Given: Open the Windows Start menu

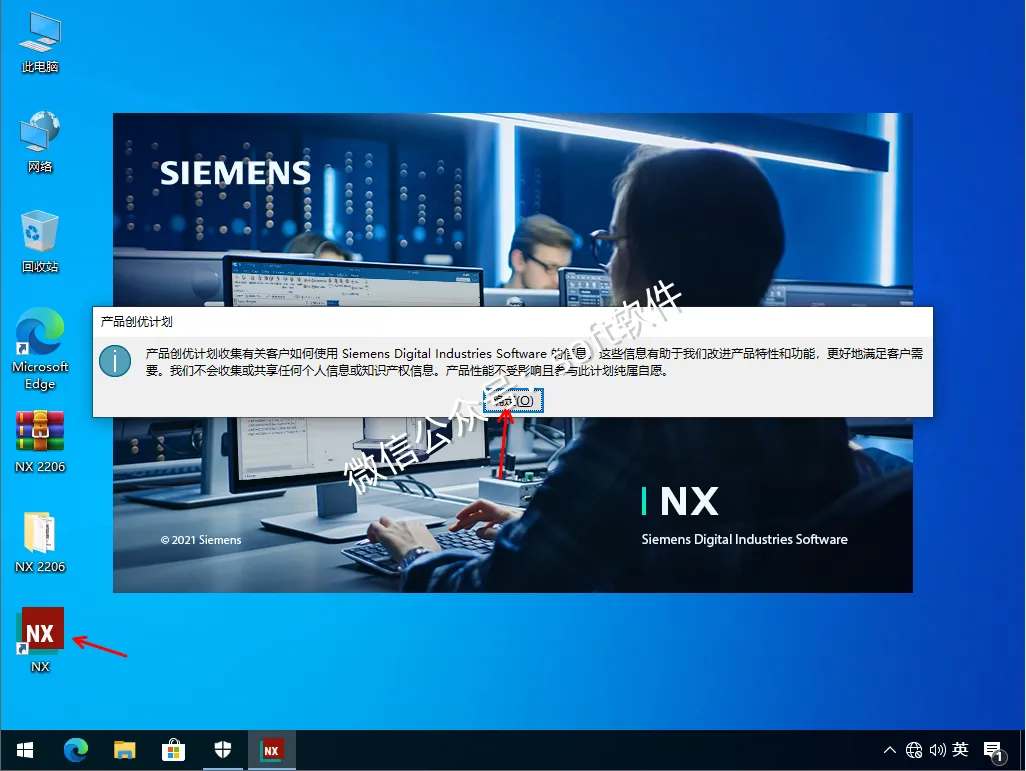Looking at the screenshot, I should tap(25, 750).
